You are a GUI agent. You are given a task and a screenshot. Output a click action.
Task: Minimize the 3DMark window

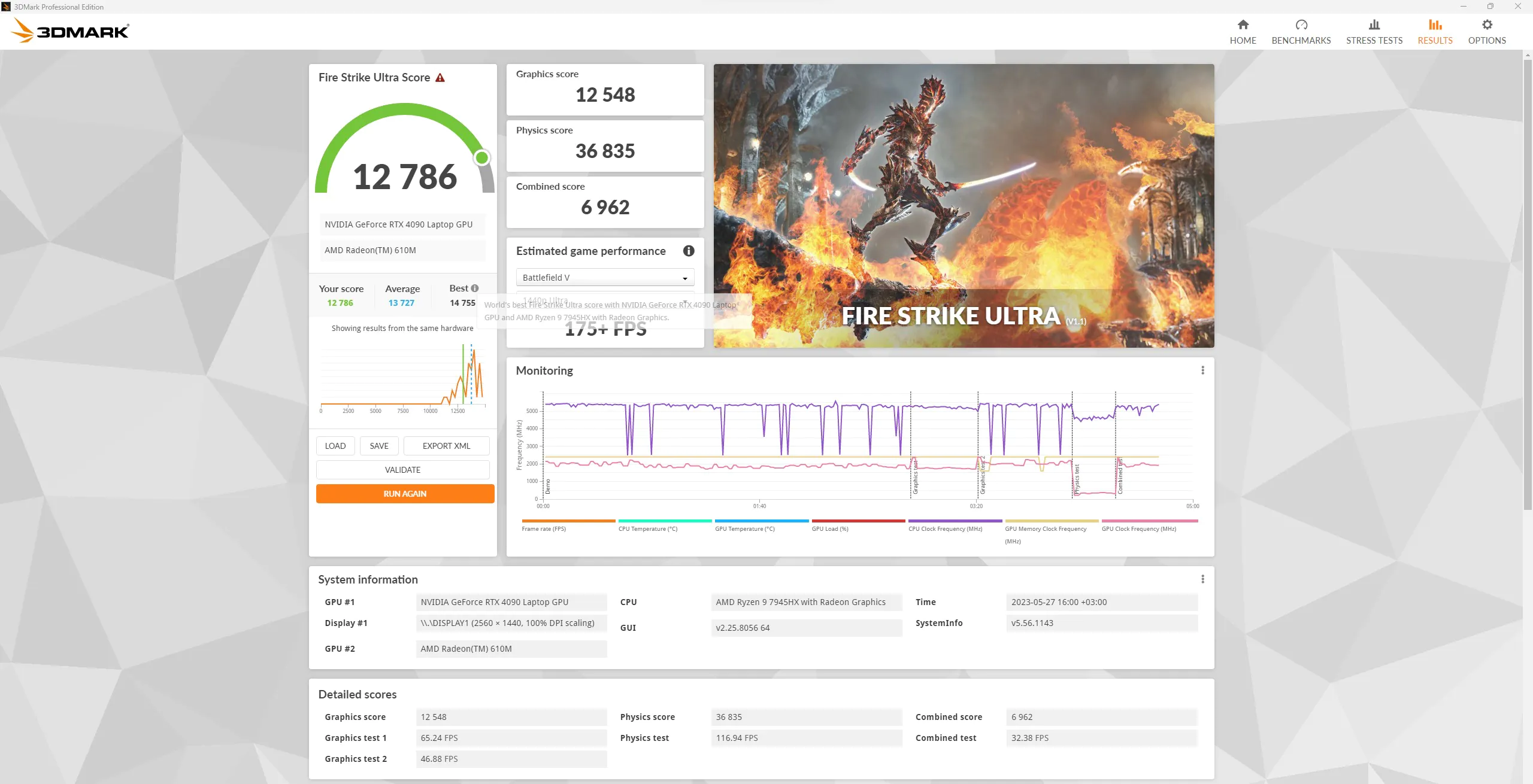(1463, 7)
